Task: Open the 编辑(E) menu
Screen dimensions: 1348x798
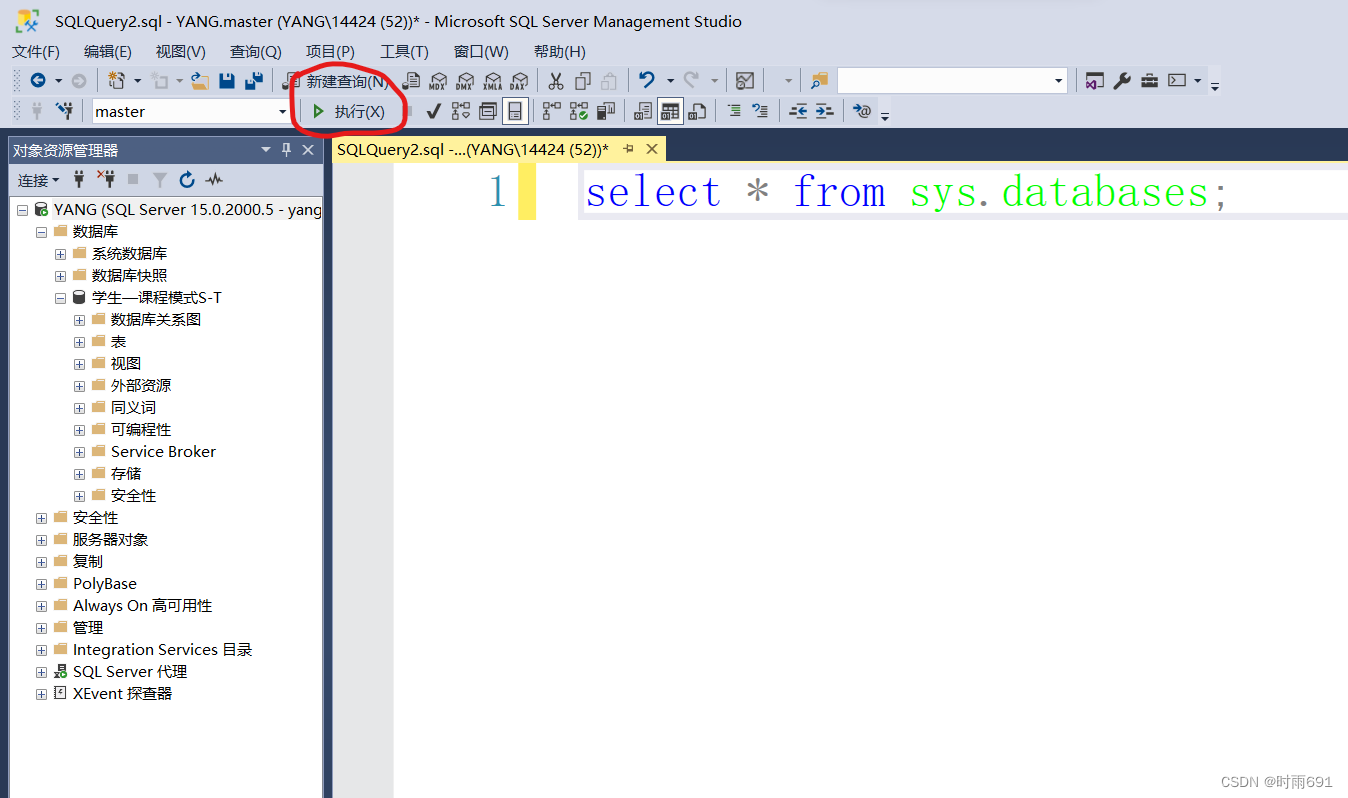Action: [108, 51]
